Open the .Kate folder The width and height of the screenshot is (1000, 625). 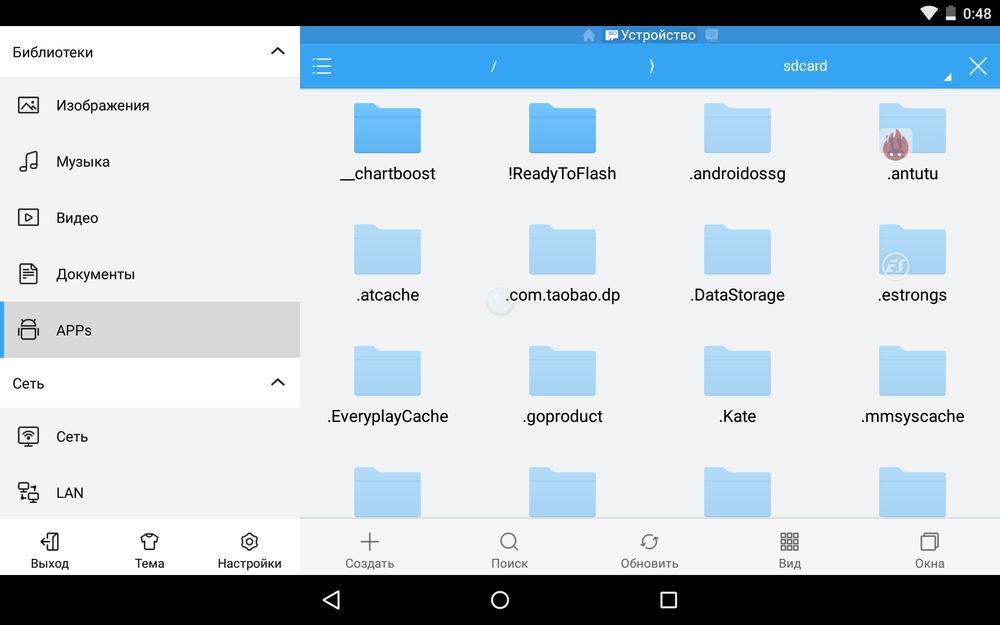tap(737, 385)
